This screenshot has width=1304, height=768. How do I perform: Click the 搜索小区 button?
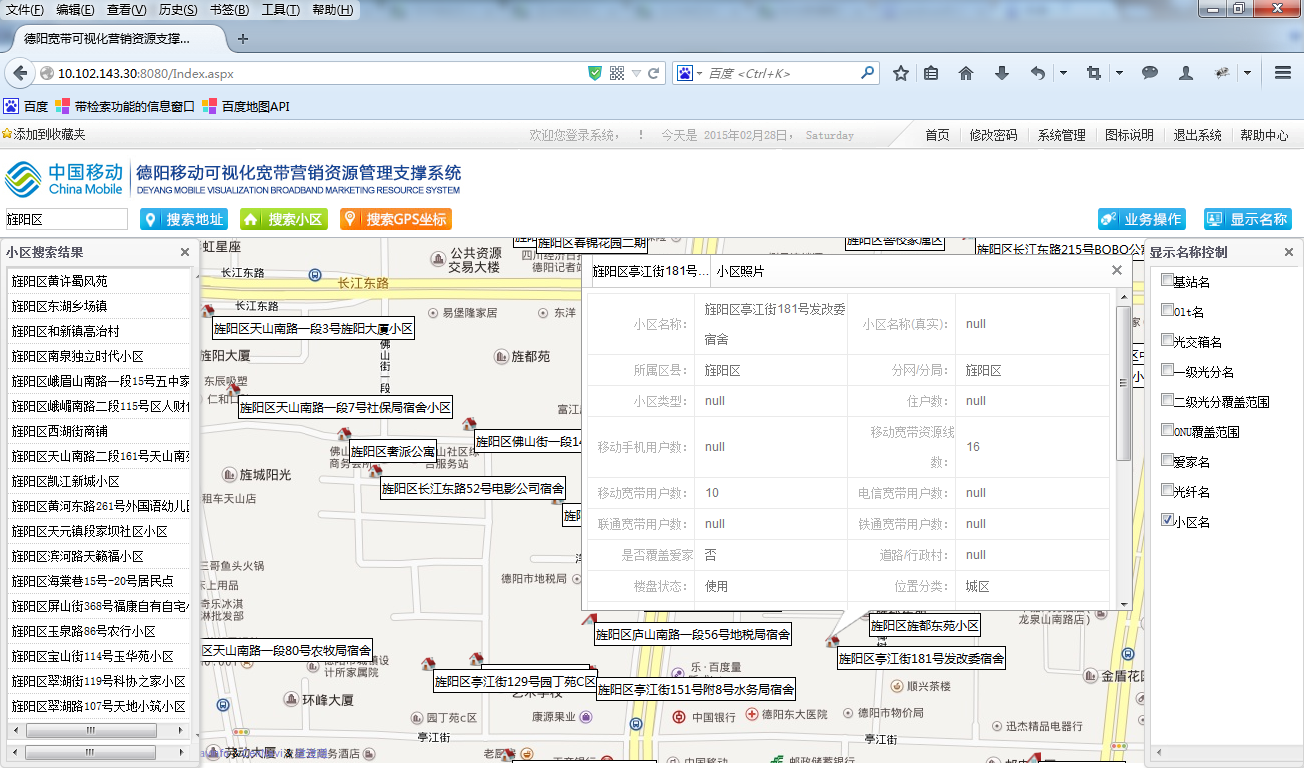pos(284,220)
